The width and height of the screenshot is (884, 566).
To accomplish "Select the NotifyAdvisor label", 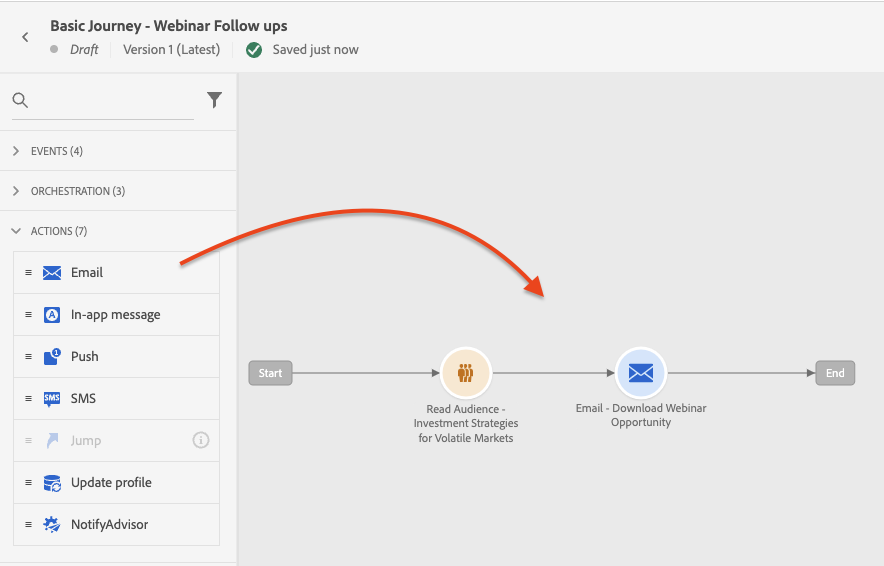I will point(109,525).
